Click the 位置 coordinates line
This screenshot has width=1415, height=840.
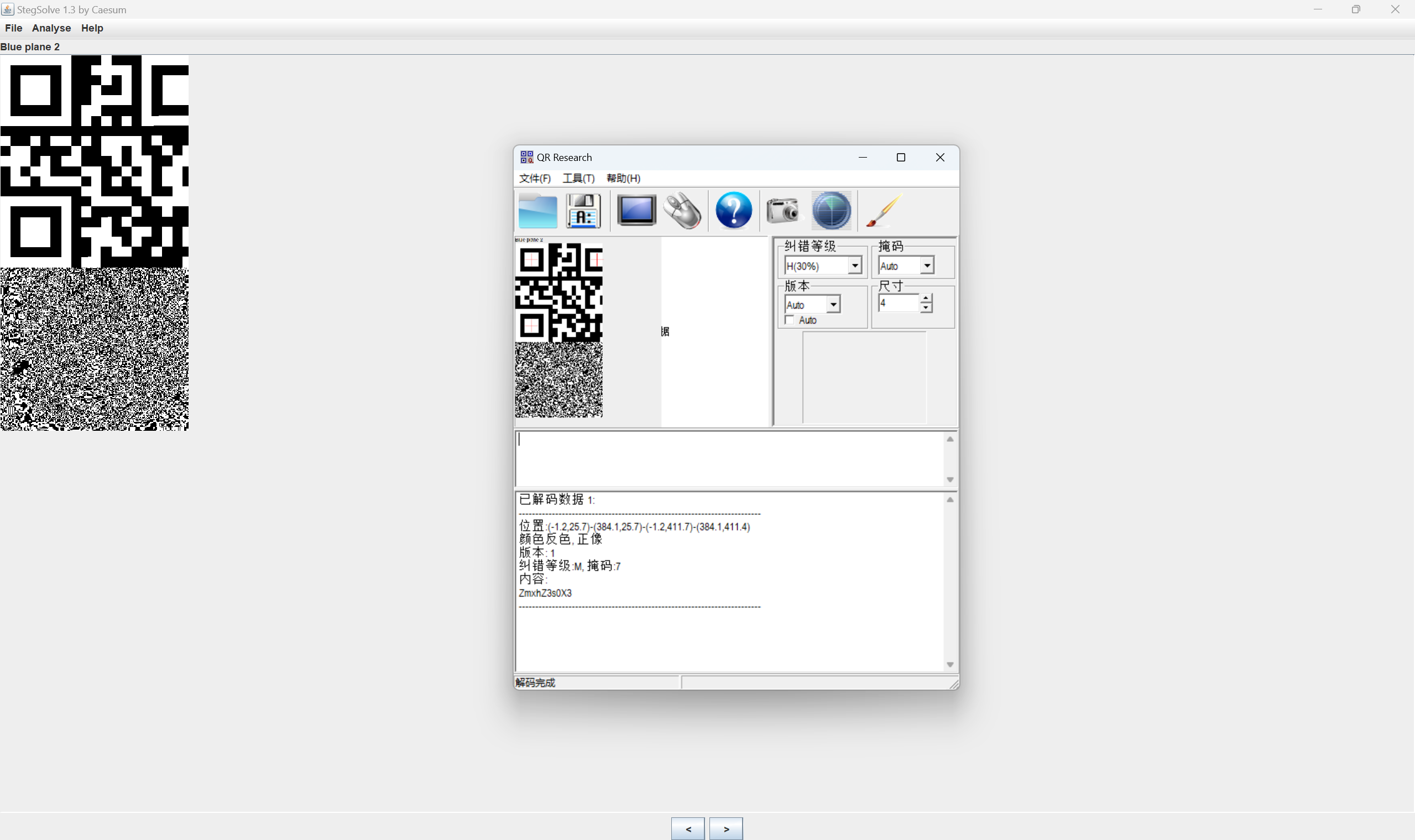pyautogui.click(x=634, y=526)
